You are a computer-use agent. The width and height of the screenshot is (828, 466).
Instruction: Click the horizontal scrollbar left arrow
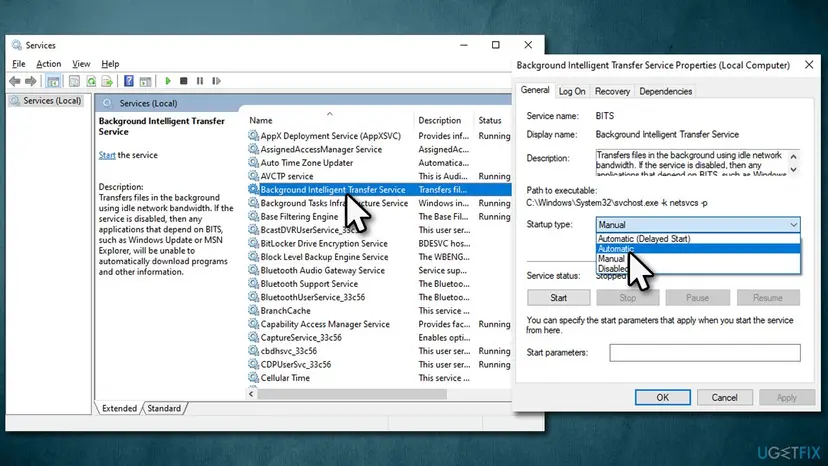(251, 394)
